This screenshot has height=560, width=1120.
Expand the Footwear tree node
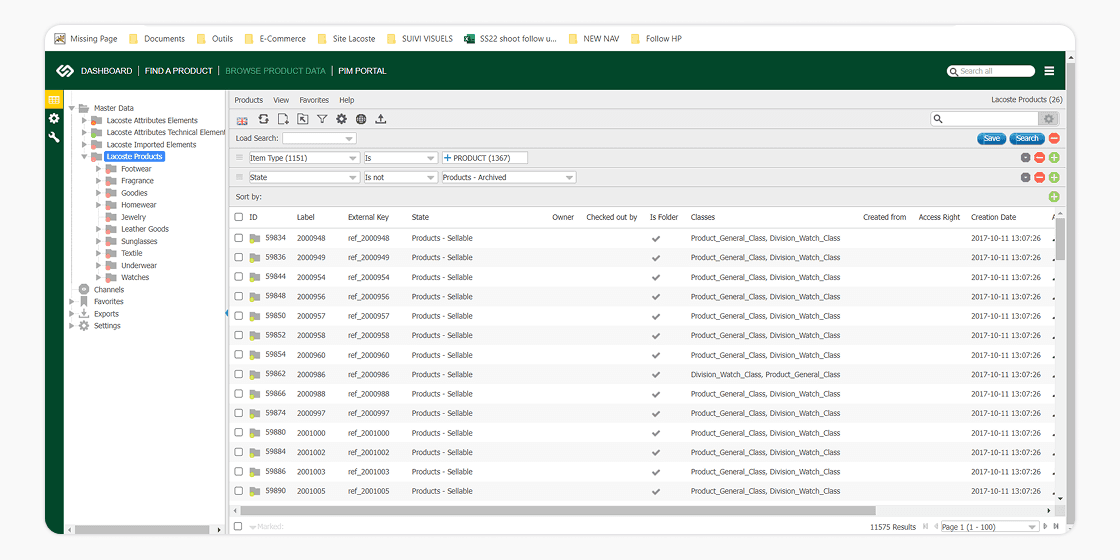(x=99, y=169)
